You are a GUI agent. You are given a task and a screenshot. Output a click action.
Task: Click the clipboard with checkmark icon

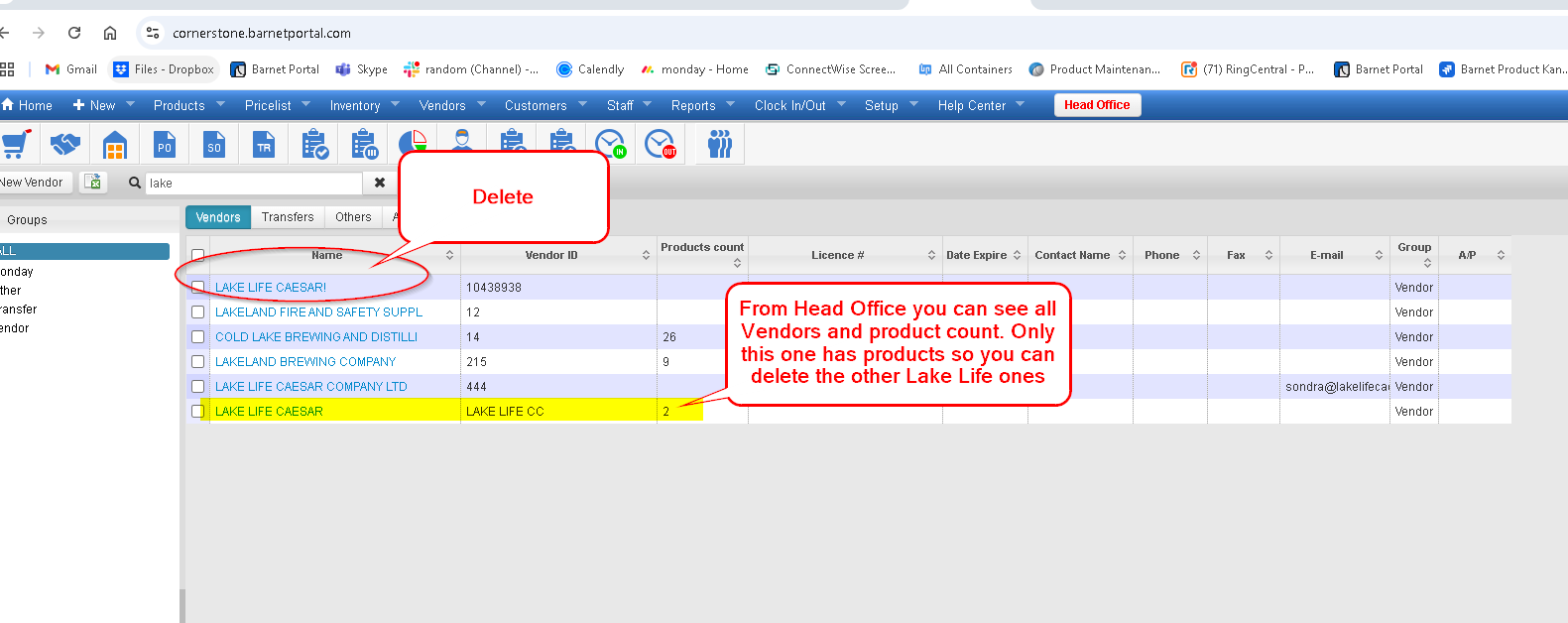314,145
